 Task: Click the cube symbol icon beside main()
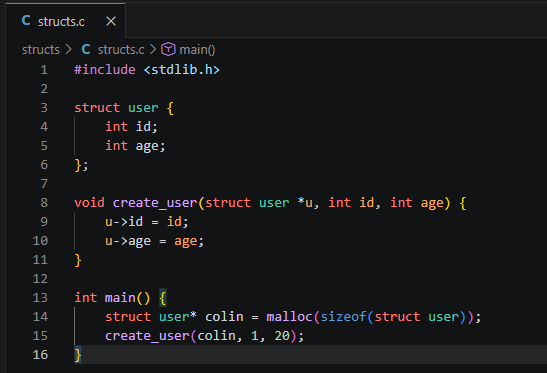(168, 49)
